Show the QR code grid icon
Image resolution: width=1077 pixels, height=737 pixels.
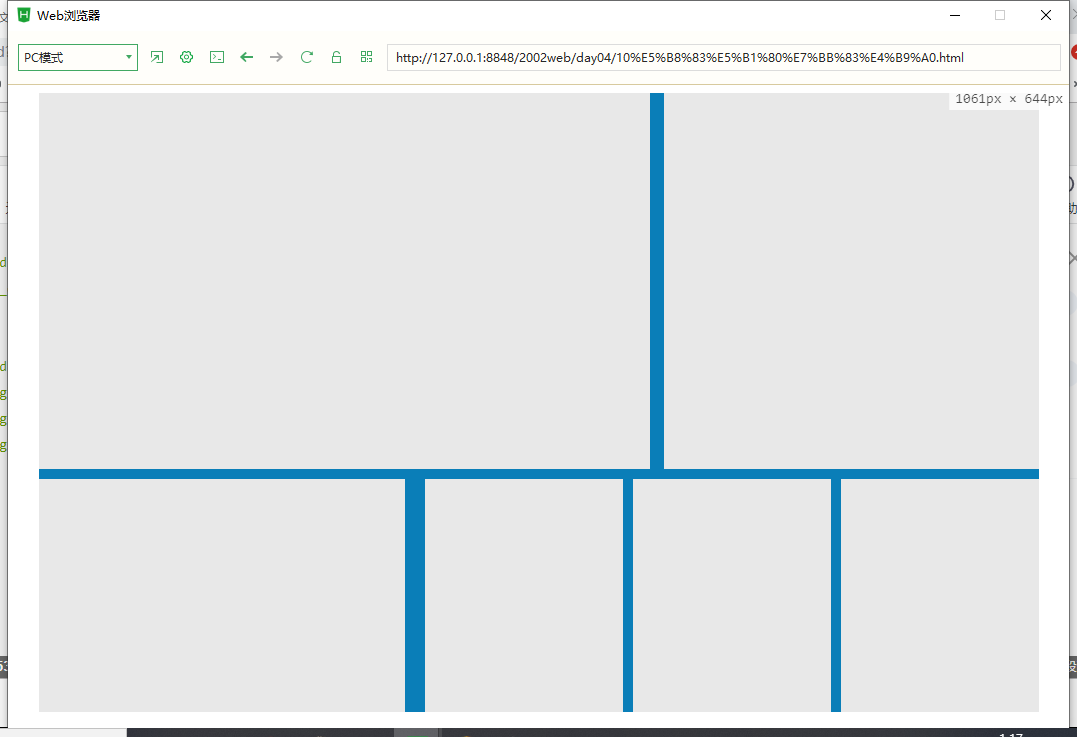(367, 57)
